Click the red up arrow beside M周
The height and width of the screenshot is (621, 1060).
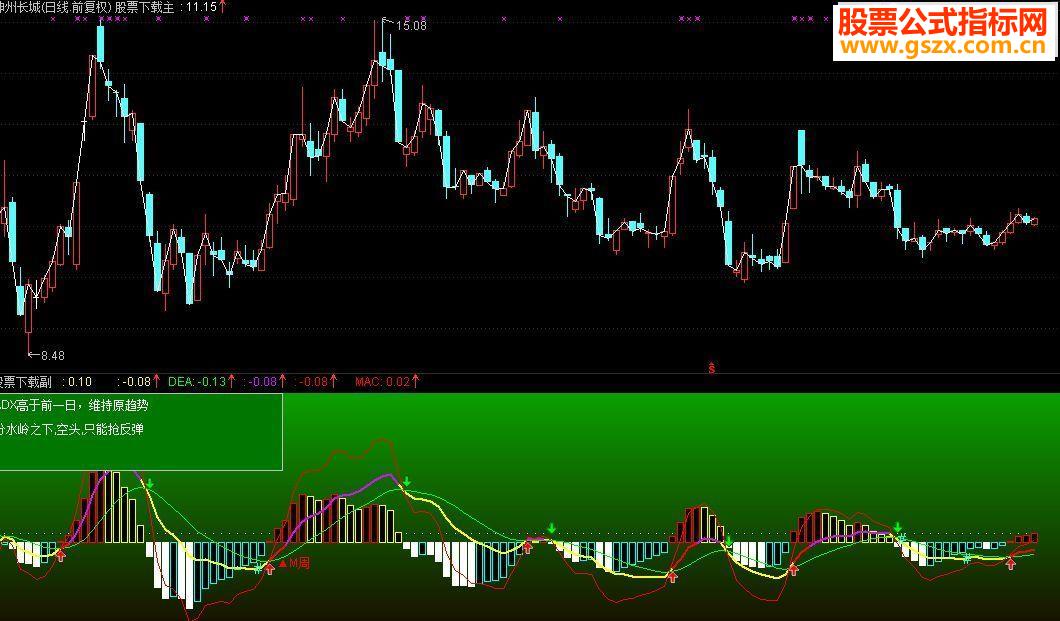[269, 568]
